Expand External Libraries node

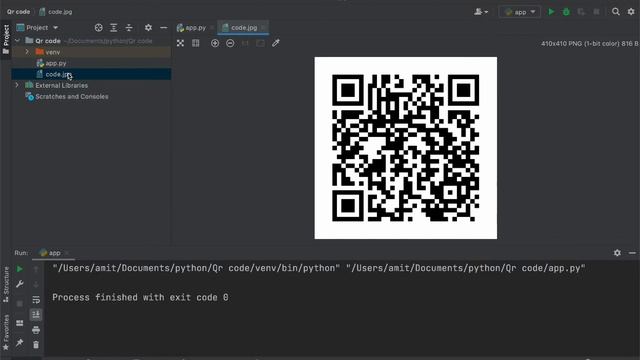coord(17,85)
